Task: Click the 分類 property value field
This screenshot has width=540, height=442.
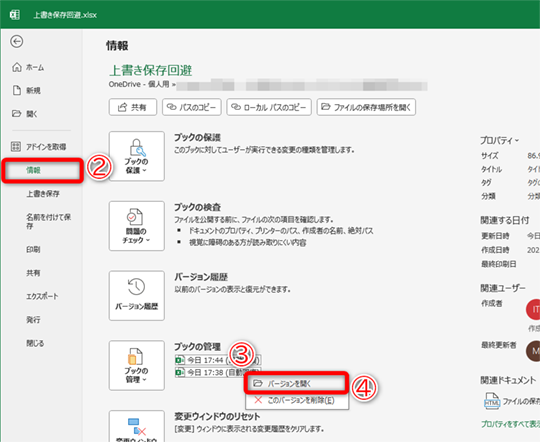Action: (x=533, y=196)
